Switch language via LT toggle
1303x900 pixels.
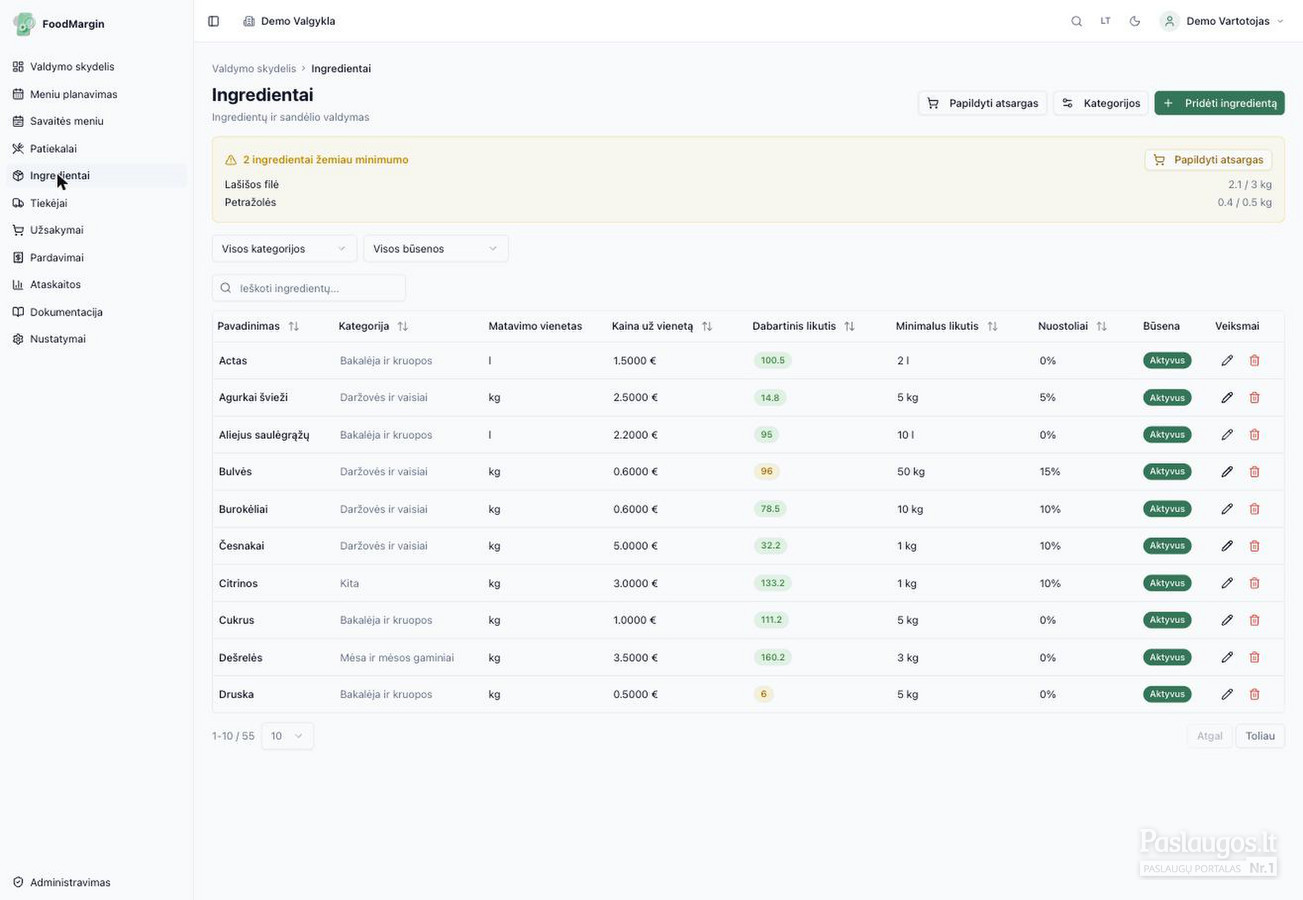[x=1105, y=21]
